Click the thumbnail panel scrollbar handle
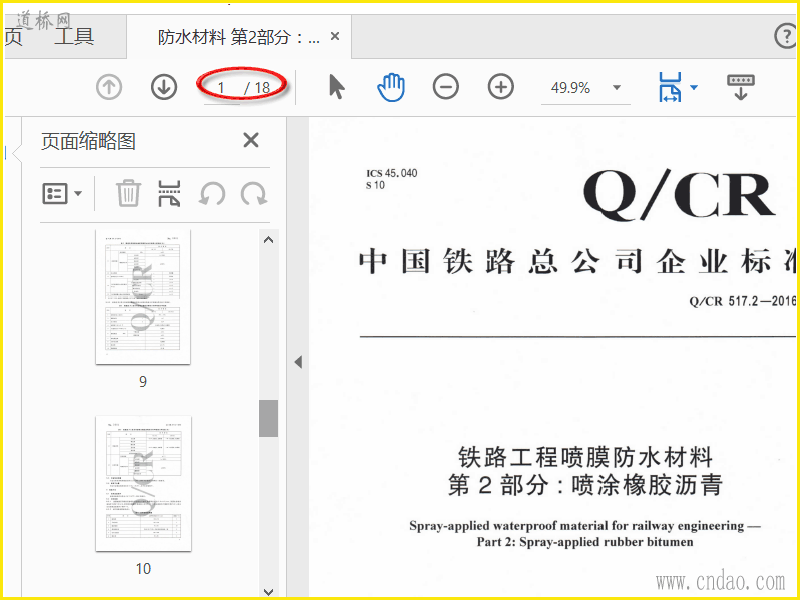Screen dimensions: 800x600 point(268,418)
